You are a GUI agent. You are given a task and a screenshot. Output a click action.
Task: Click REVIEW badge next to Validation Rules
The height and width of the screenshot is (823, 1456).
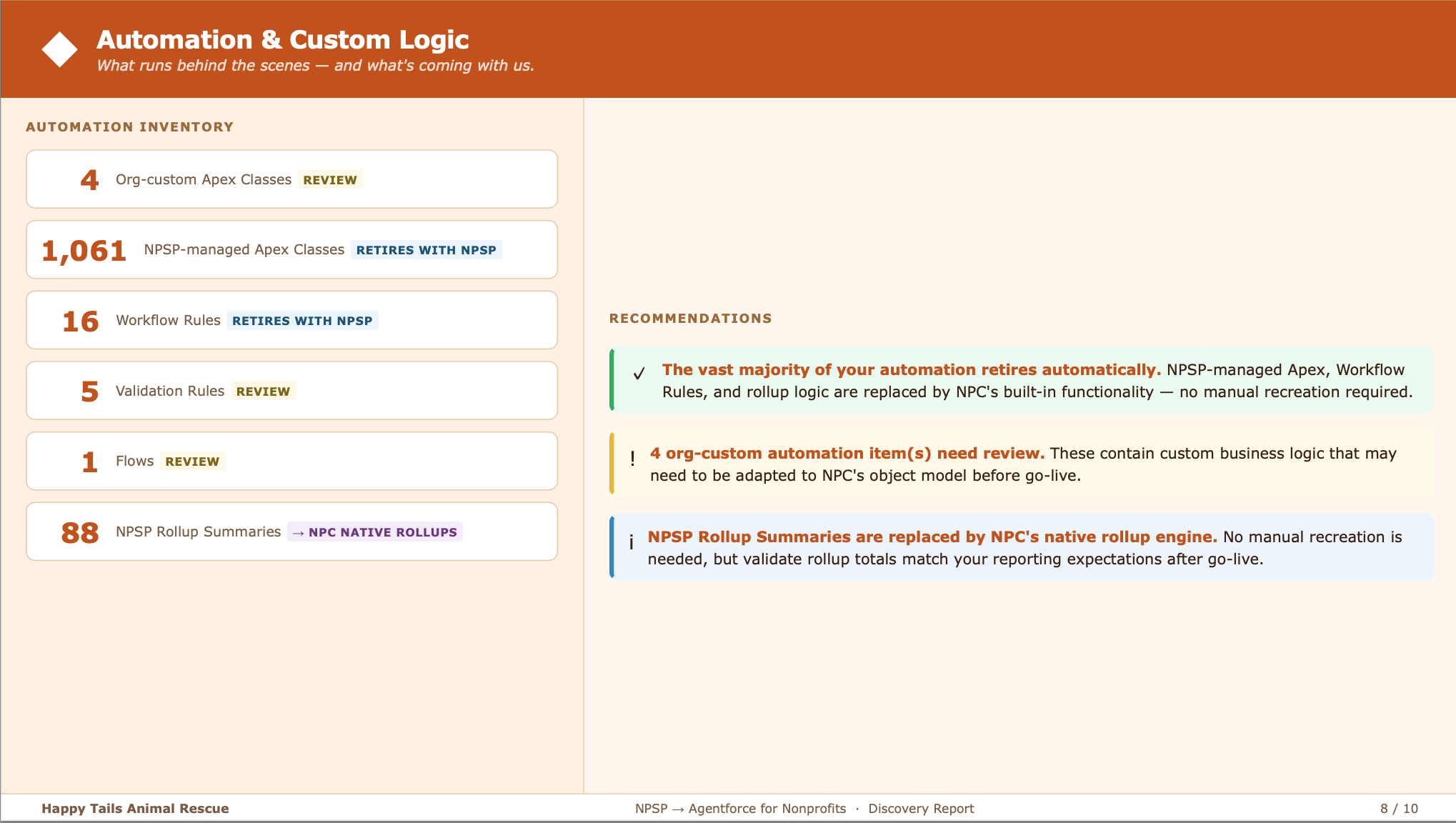coord(263,391)
